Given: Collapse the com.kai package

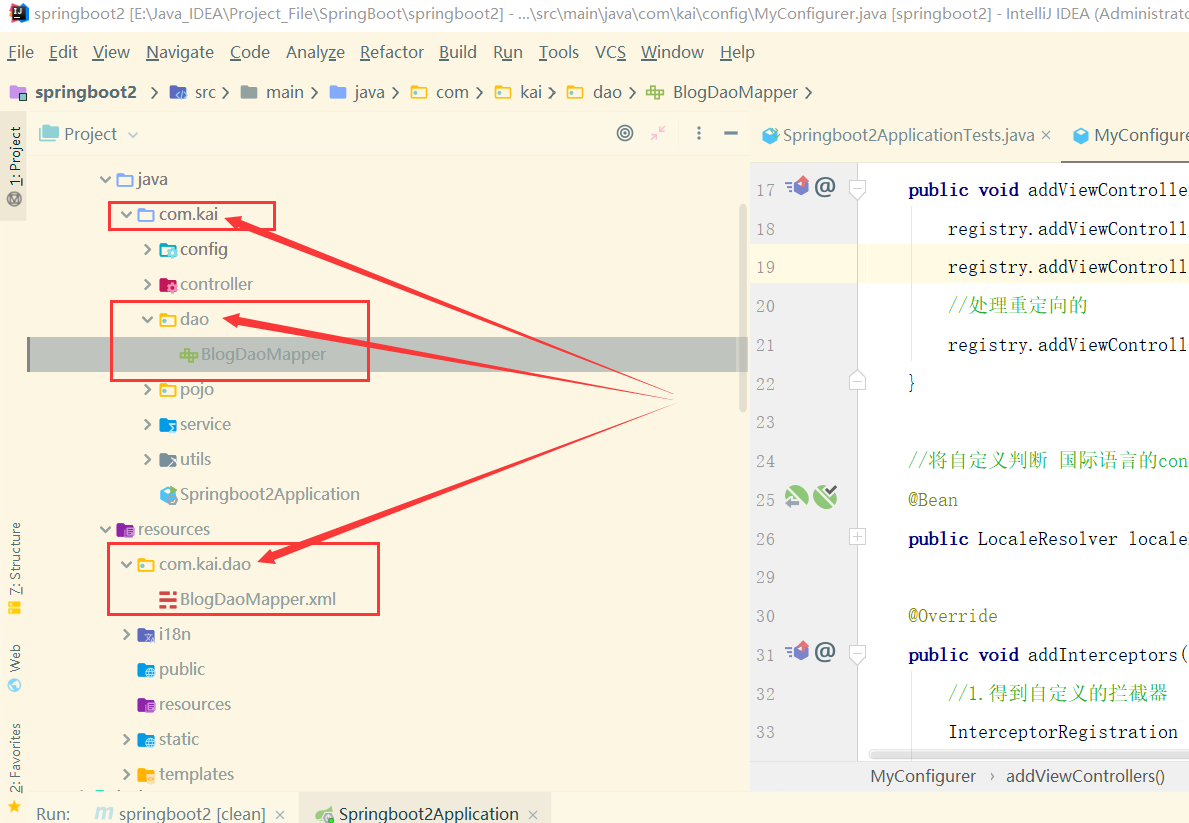Looking at the screenshot, I should tap(127, 215).
